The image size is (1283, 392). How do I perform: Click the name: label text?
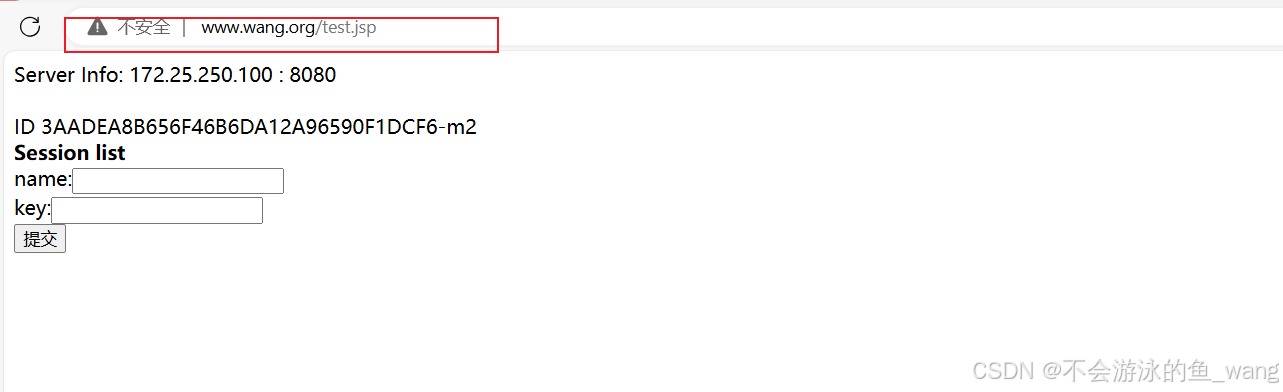coord(43,180)
